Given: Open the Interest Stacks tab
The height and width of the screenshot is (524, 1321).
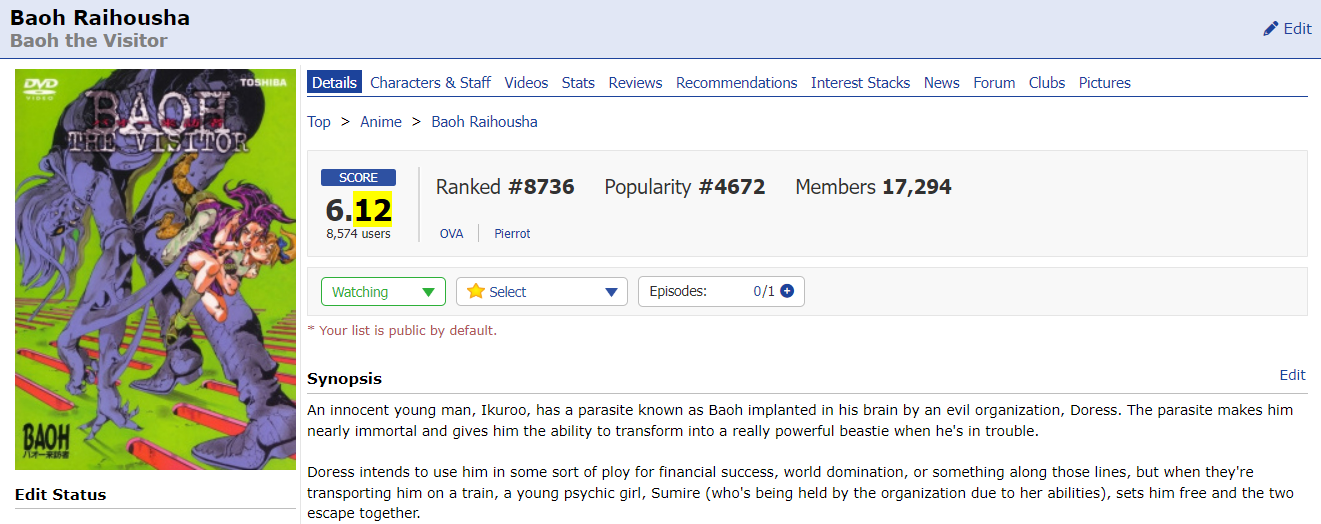Looking at the screenshot, I should point(860,83).
